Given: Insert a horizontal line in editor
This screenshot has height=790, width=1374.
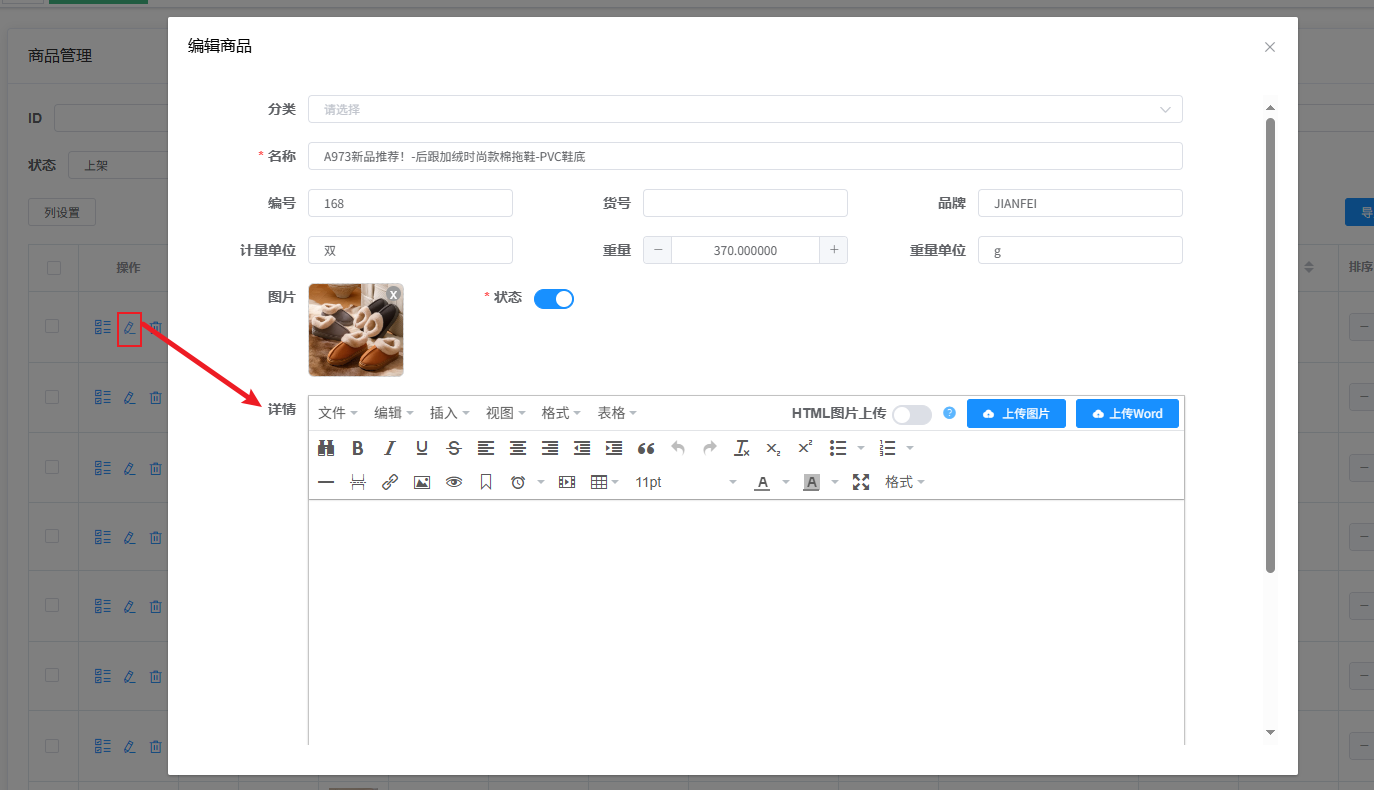Looking at the screenshot, I should (x=326, y=482).
